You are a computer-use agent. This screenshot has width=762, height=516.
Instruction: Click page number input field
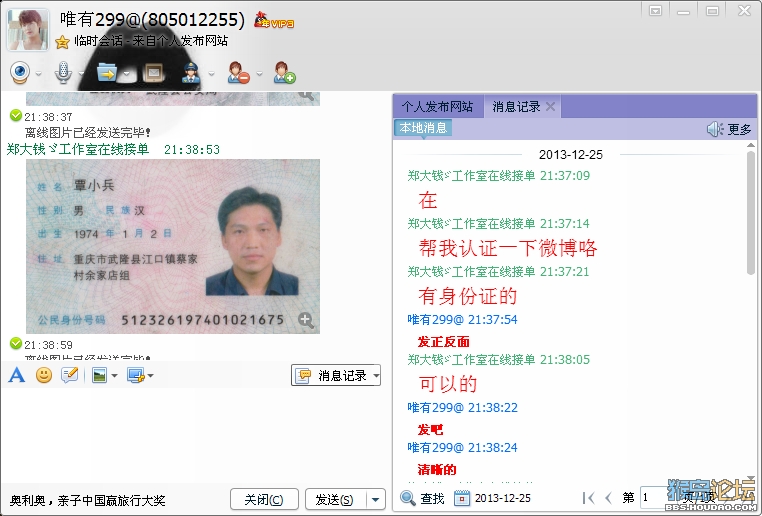click(653, 498)
